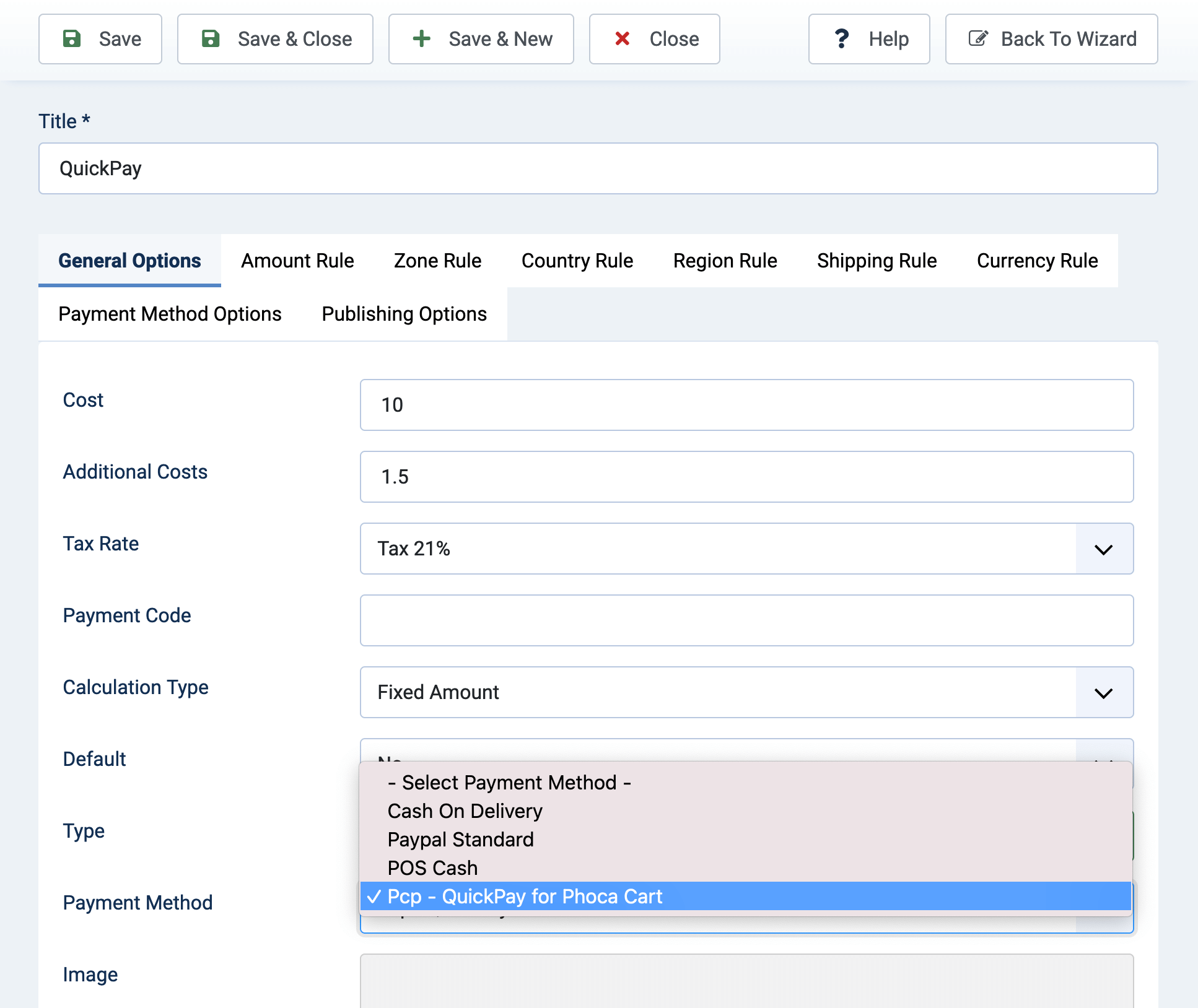Select Cash On Delivery payment method
1198x1008 pixels.
point(465,810)
